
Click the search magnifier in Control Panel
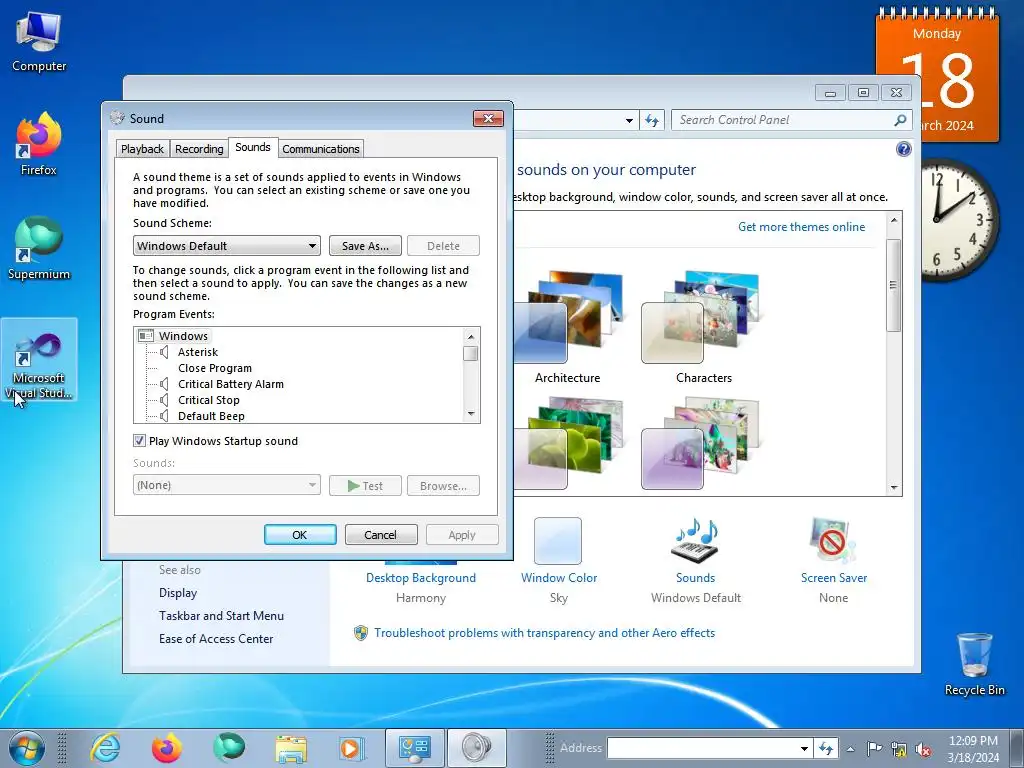coord(900,120)
